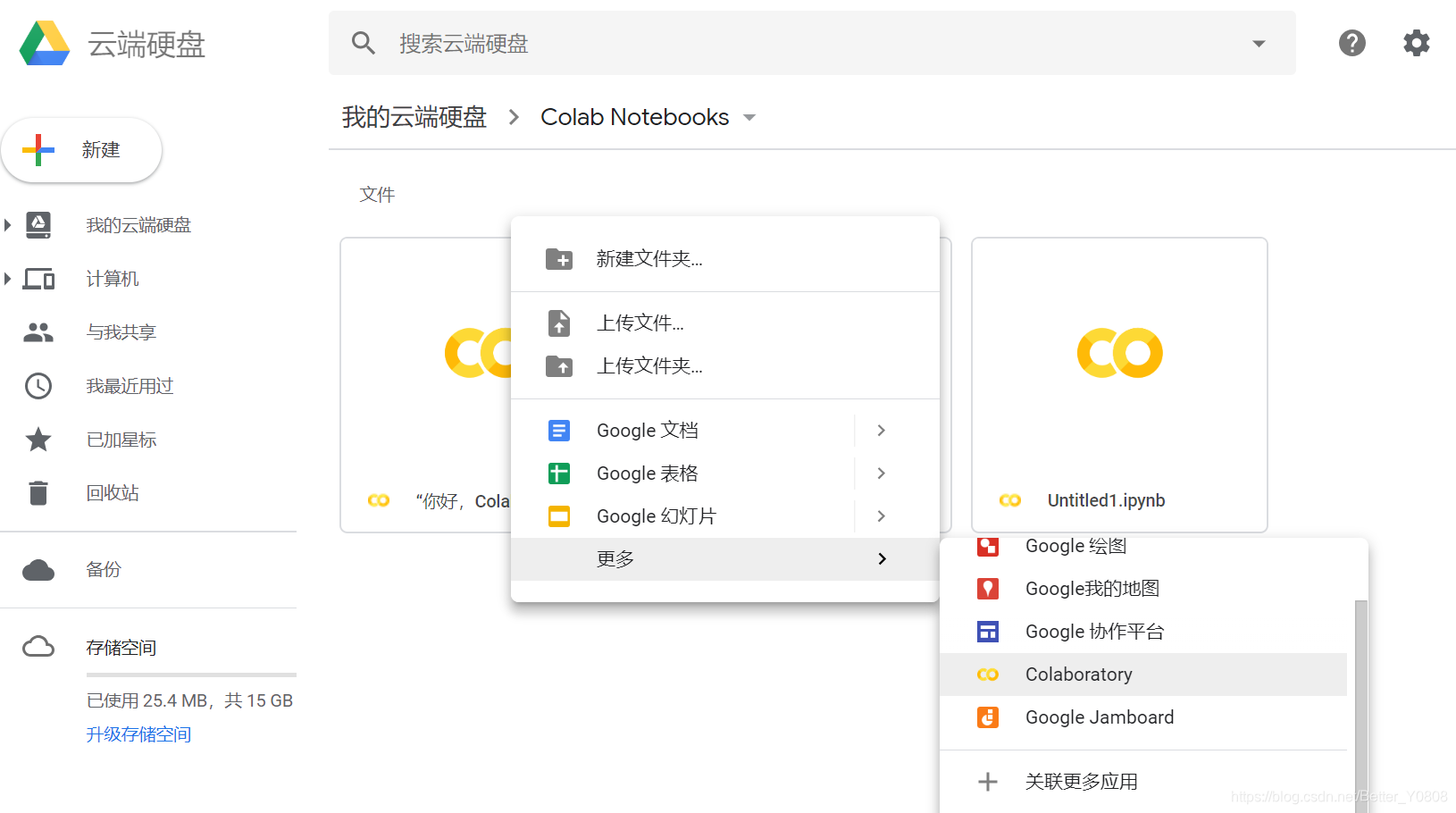Click the Untitled1.ipynb file name
The width and height of the screenshot is (1456, 813).
[1106, 500]
